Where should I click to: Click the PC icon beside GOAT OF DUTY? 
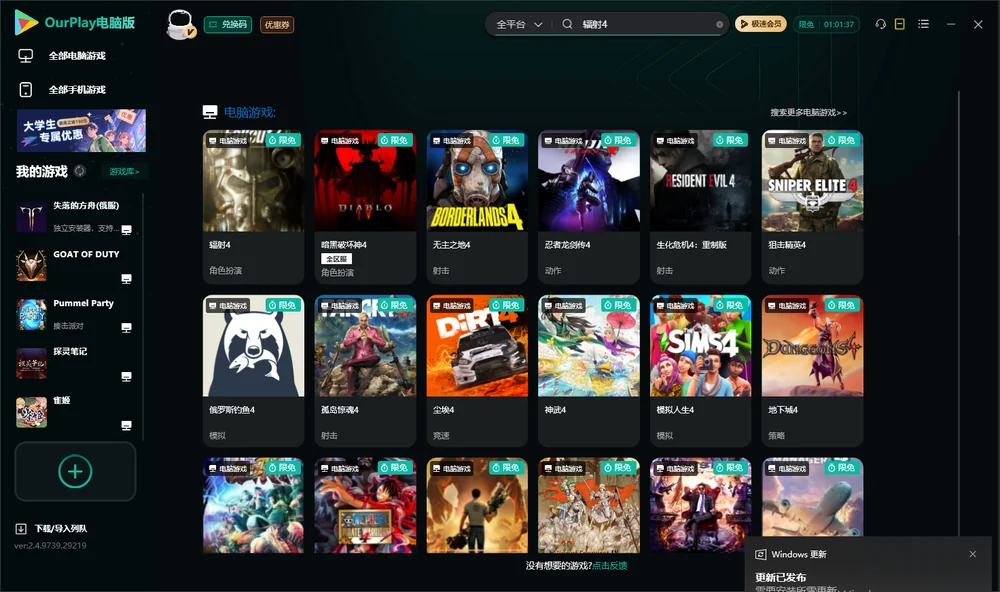click(x=126, y=279)
